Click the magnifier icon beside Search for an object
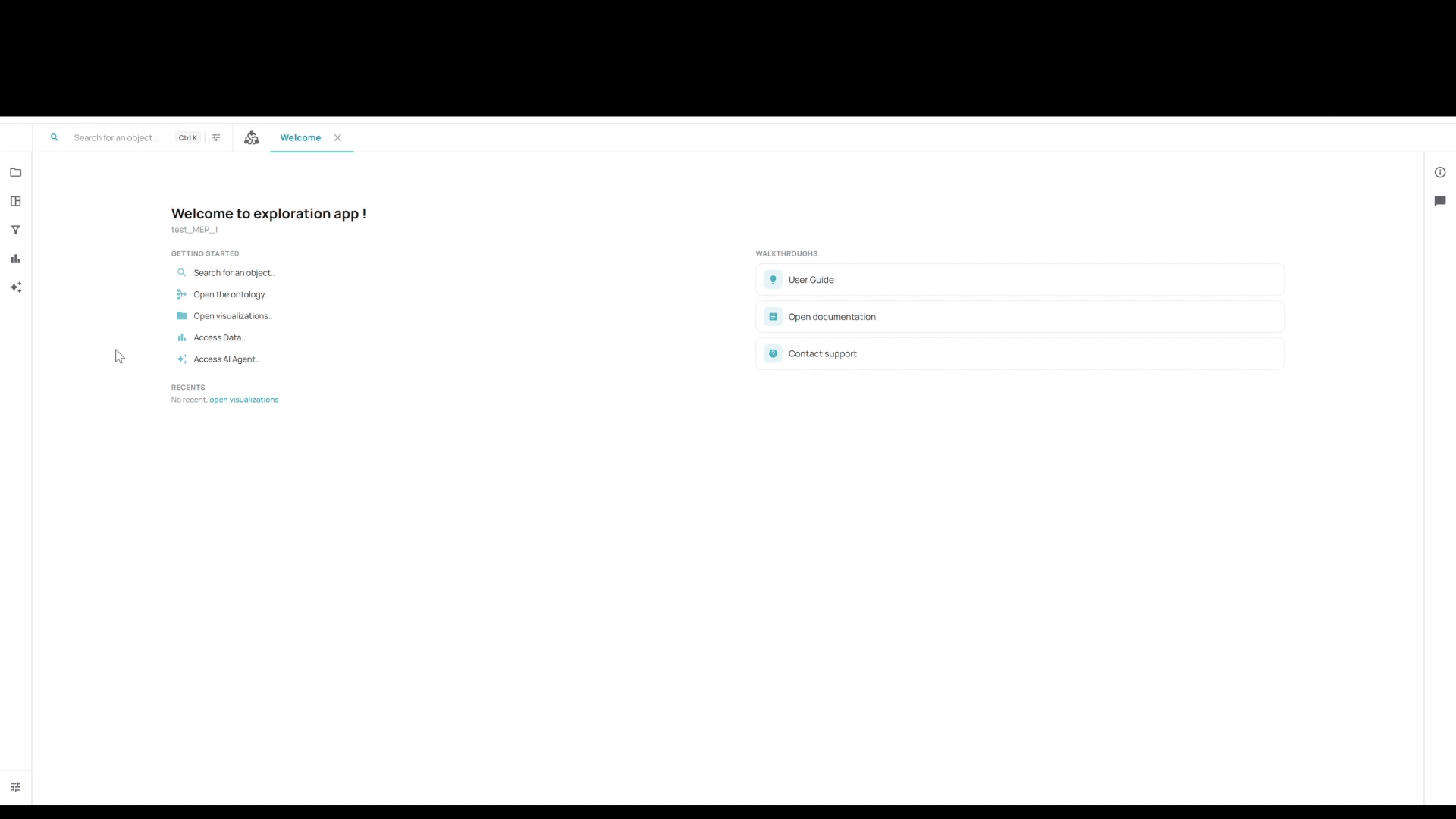The image size is (1456, 819). 182,273
